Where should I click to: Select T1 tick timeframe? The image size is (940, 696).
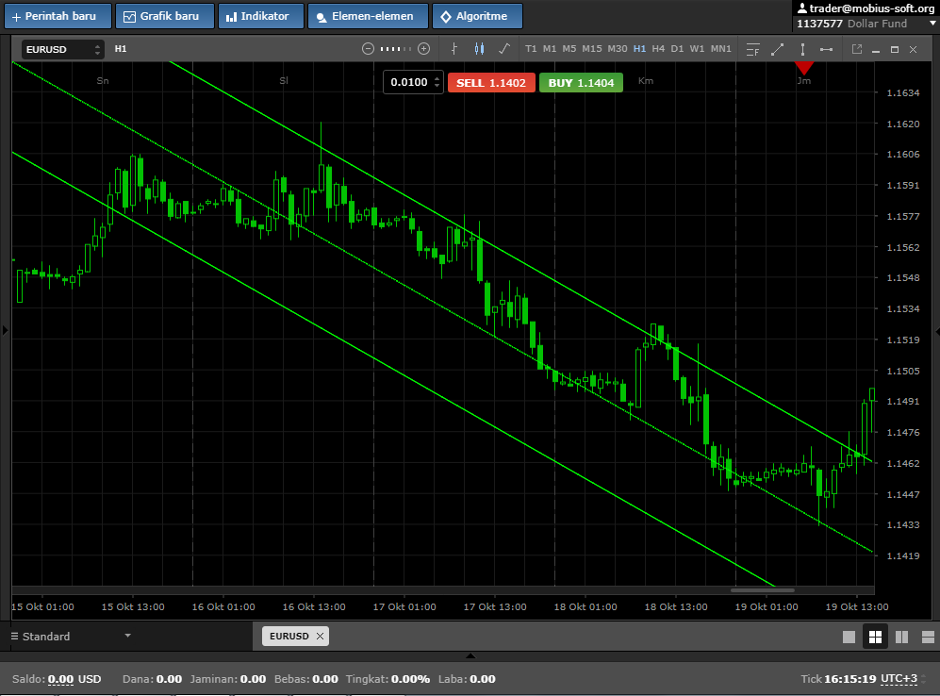[531, 49]
